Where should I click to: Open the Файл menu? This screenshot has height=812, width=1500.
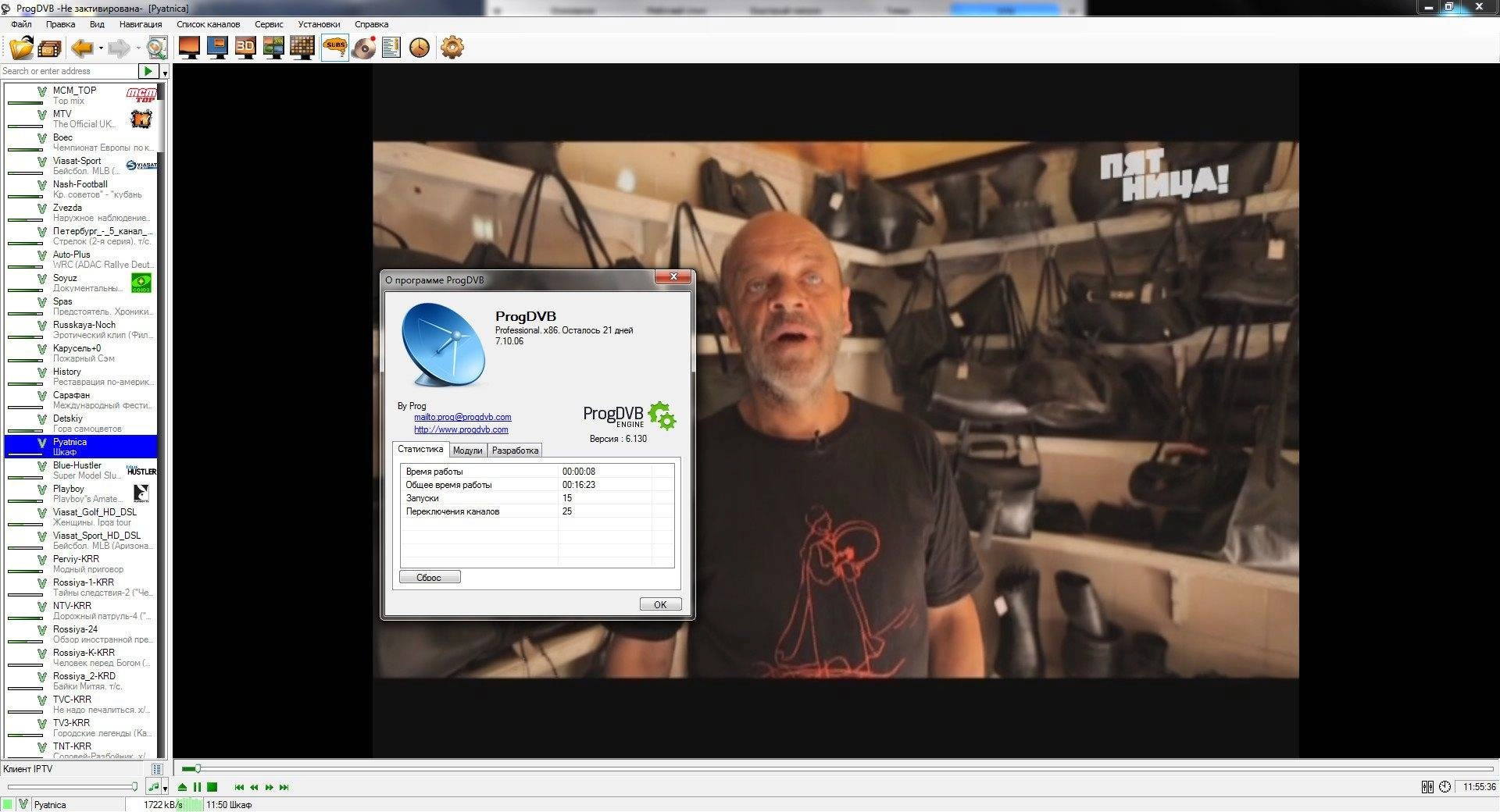(x=21, y=24)
